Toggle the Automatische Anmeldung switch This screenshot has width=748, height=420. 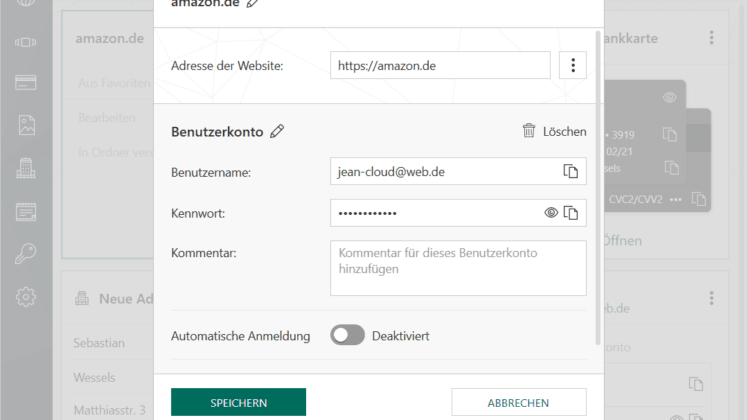(347, 335)
